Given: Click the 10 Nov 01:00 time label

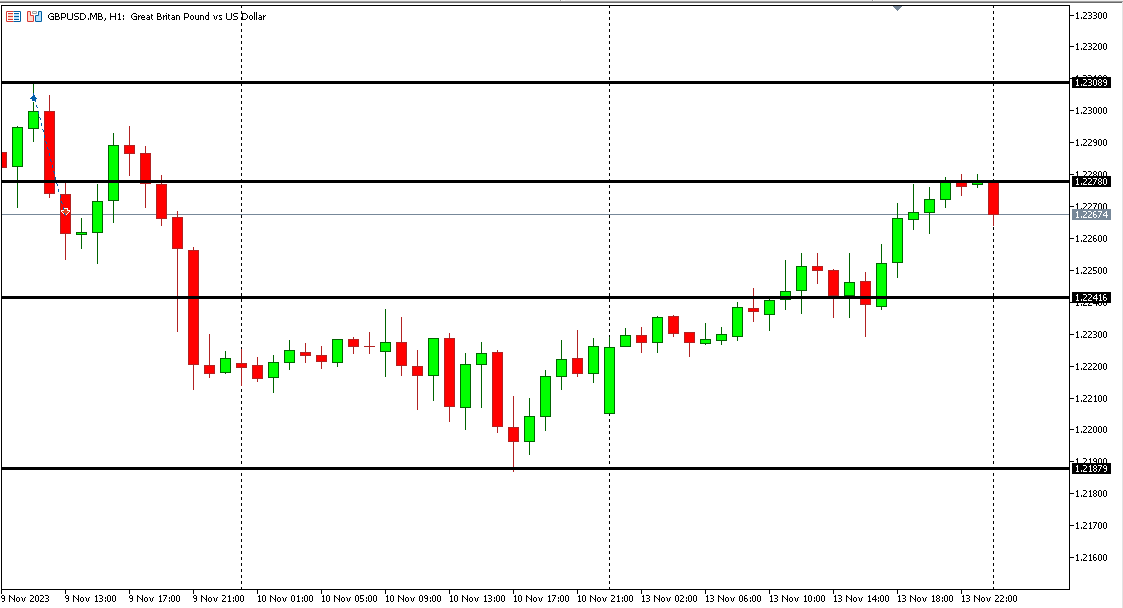Looking at the screenshot, I should [285, 599].
